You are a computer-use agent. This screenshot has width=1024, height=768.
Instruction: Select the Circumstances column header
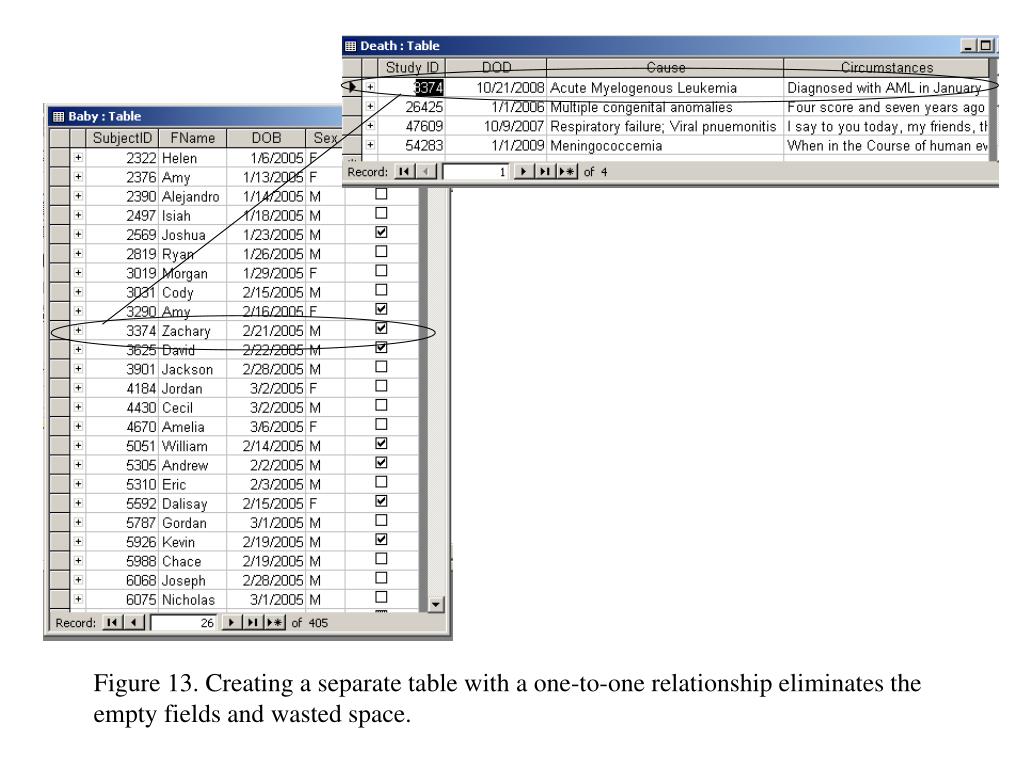click(886, 67)
